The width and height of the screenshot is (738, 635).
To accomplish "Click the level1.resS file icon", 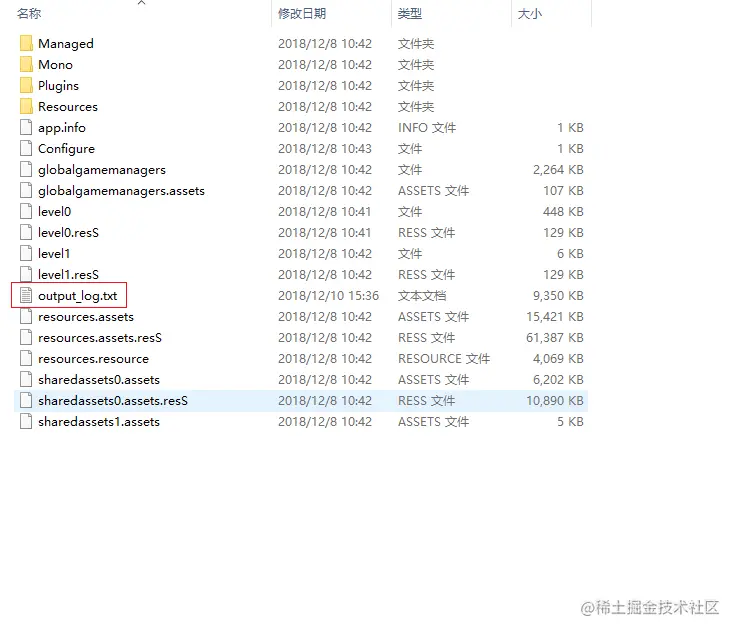I will pos(26,274).
